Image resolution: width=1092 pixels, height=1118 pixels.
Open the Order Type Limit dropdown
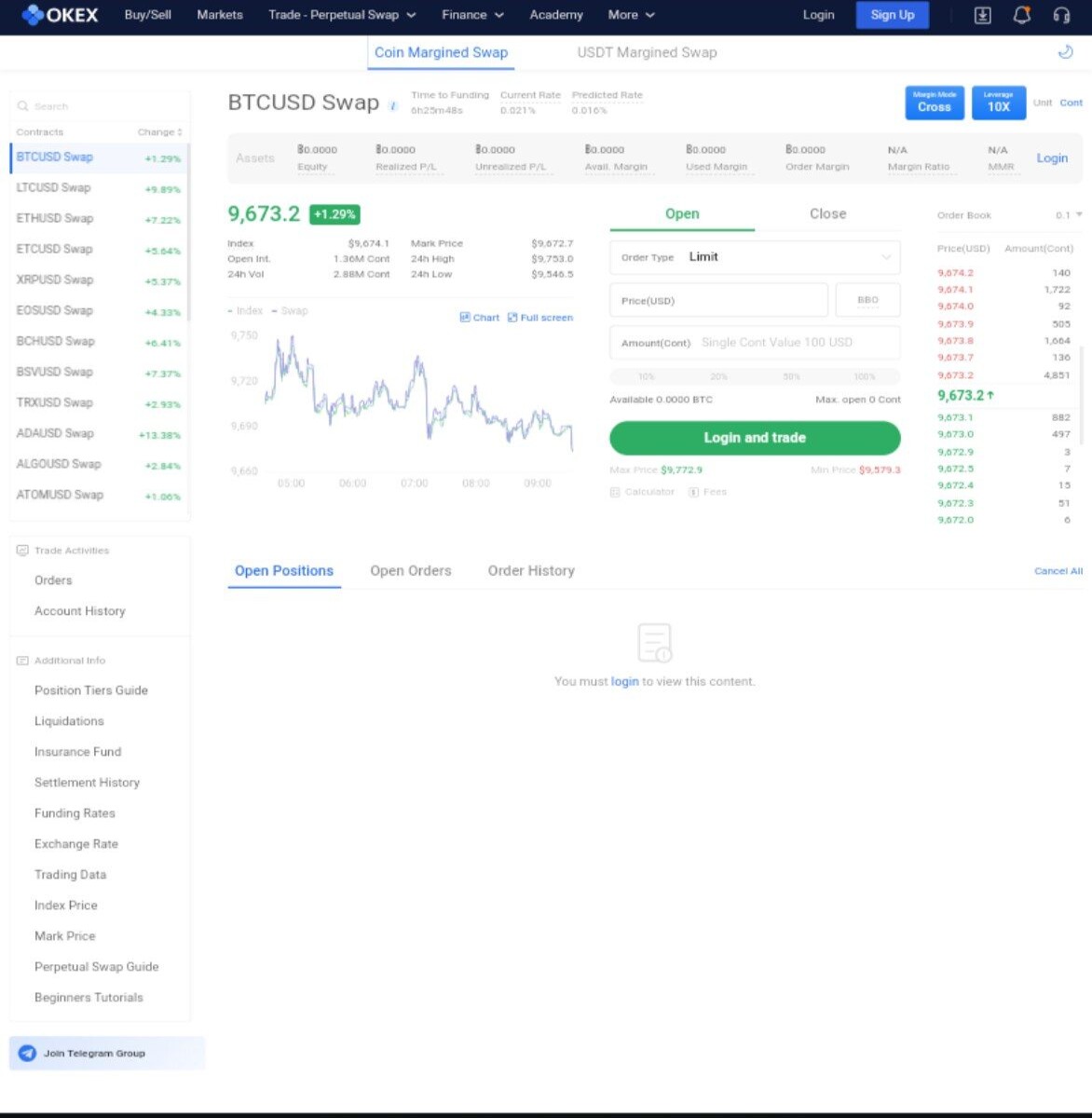click(x=755, y=257)
